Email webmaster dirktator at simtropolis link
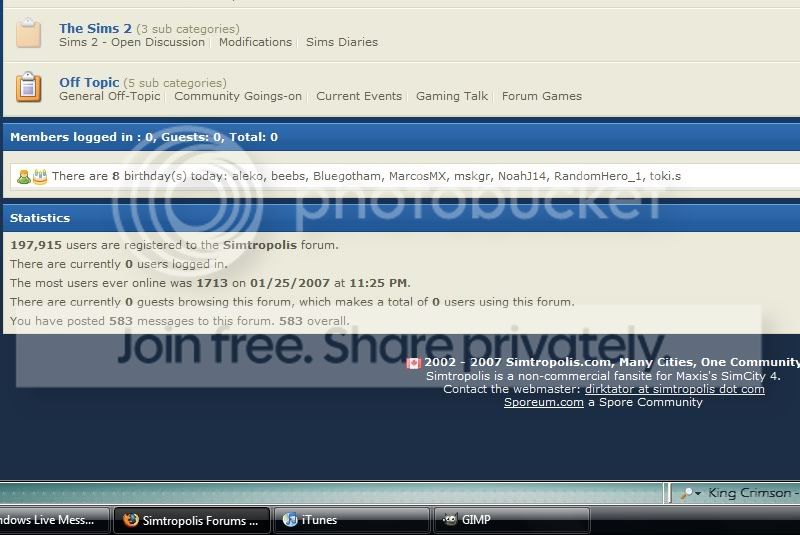The image size is (800, 535). pyautogui.click(x=674, y=389)
